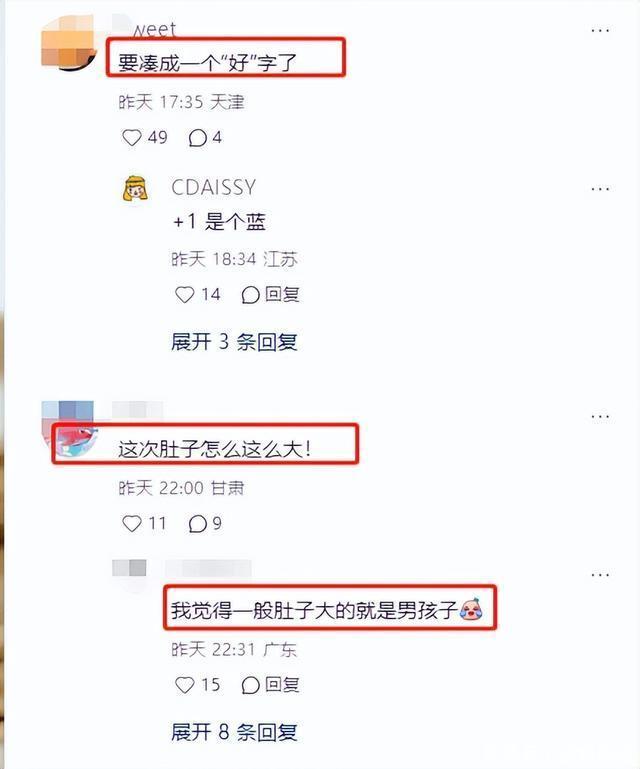Open more options for CDAISSY's reply
Screen dimensions: 640x769
[600, 189]
